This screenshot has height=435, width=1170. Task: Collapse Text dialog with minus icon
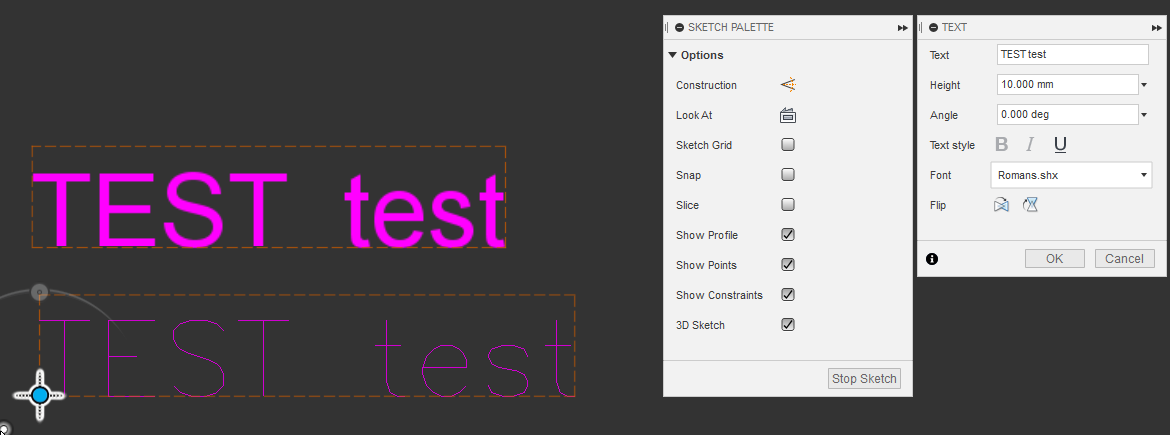(933, 27)
